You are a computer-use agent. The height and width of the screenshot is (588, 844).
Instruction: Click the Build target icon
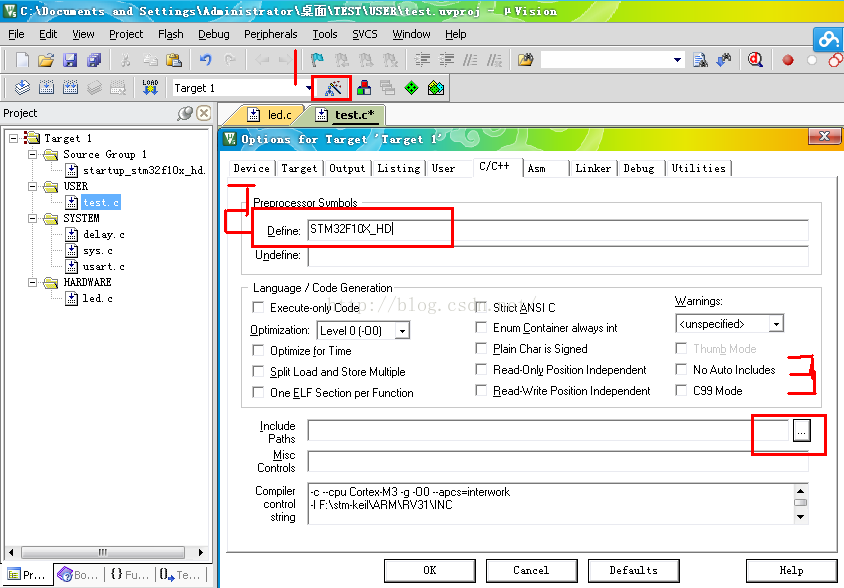pos(46,87)
